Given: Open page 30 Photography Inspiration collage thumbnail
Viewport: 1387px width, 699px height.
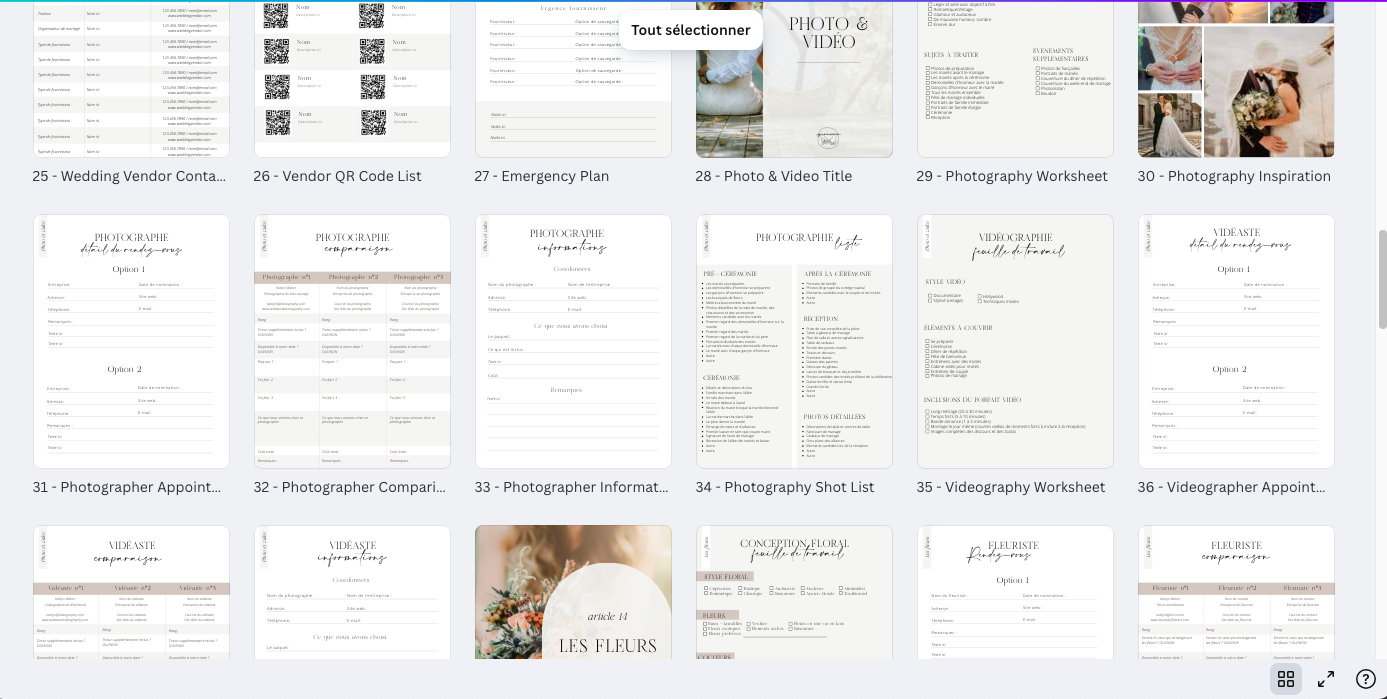Looking at the screenshot, I should 1236,80.
